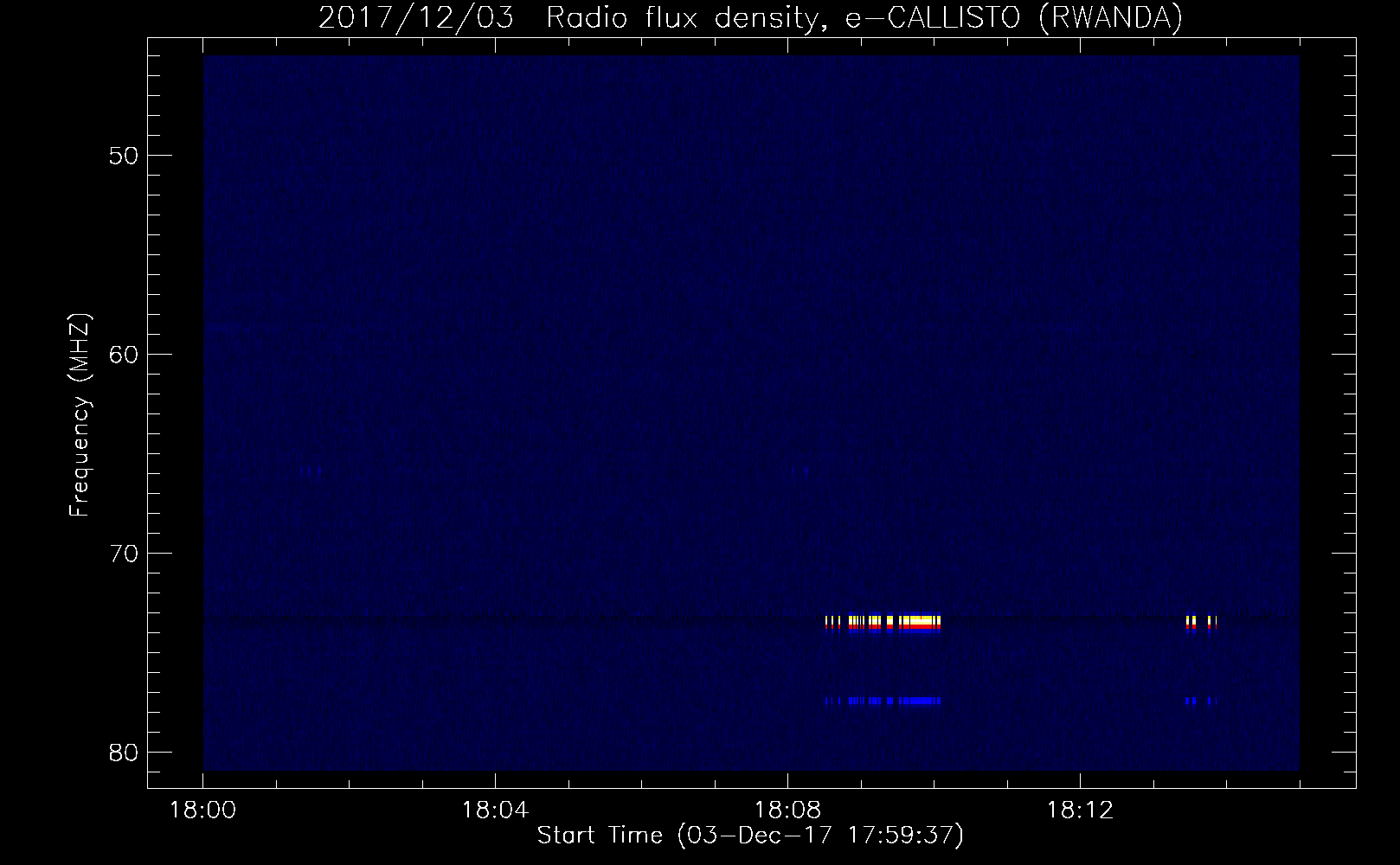Select the 18:12 time tick label
This screenshot has height=865, width=1400.
1080,811
